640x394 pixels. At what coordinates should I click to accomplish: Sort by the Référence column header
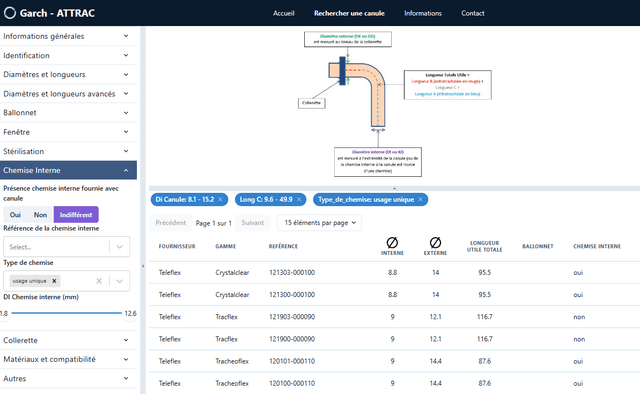[x=283, y=246]
